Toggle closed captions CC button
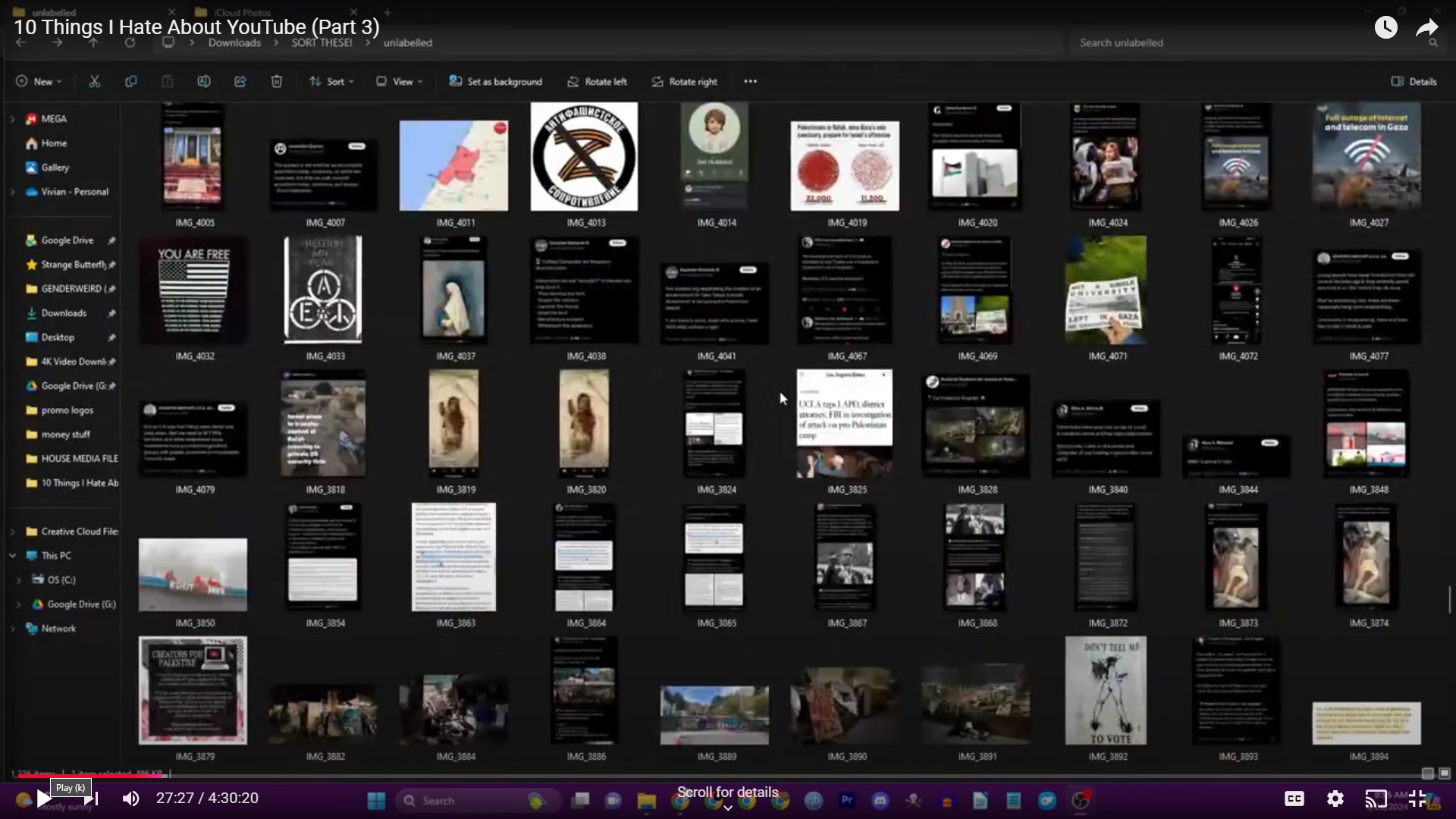 coord(1294,799)
